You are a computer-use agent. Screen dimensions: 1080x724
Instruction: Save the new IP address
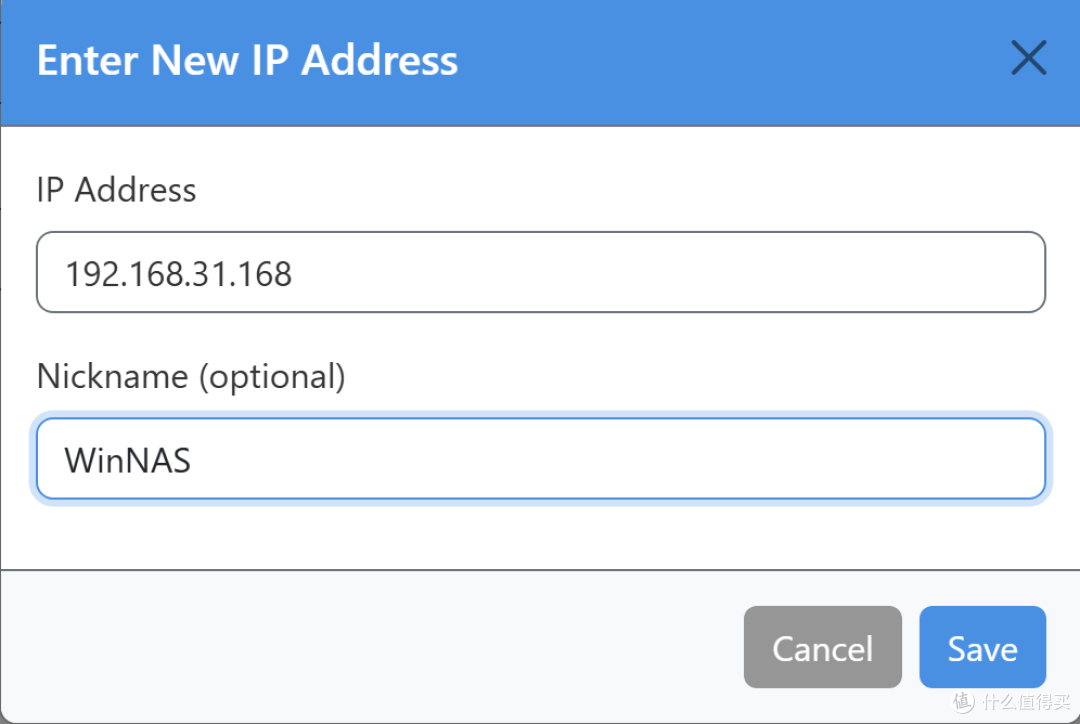click(x=982, y=648)
